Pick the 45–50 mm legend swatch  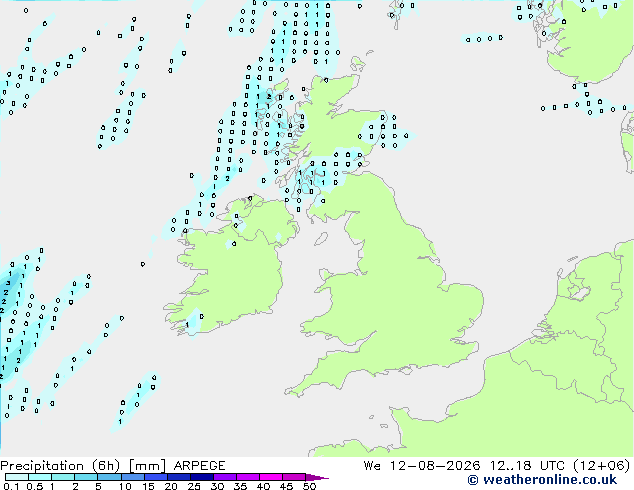coord(294,477)
